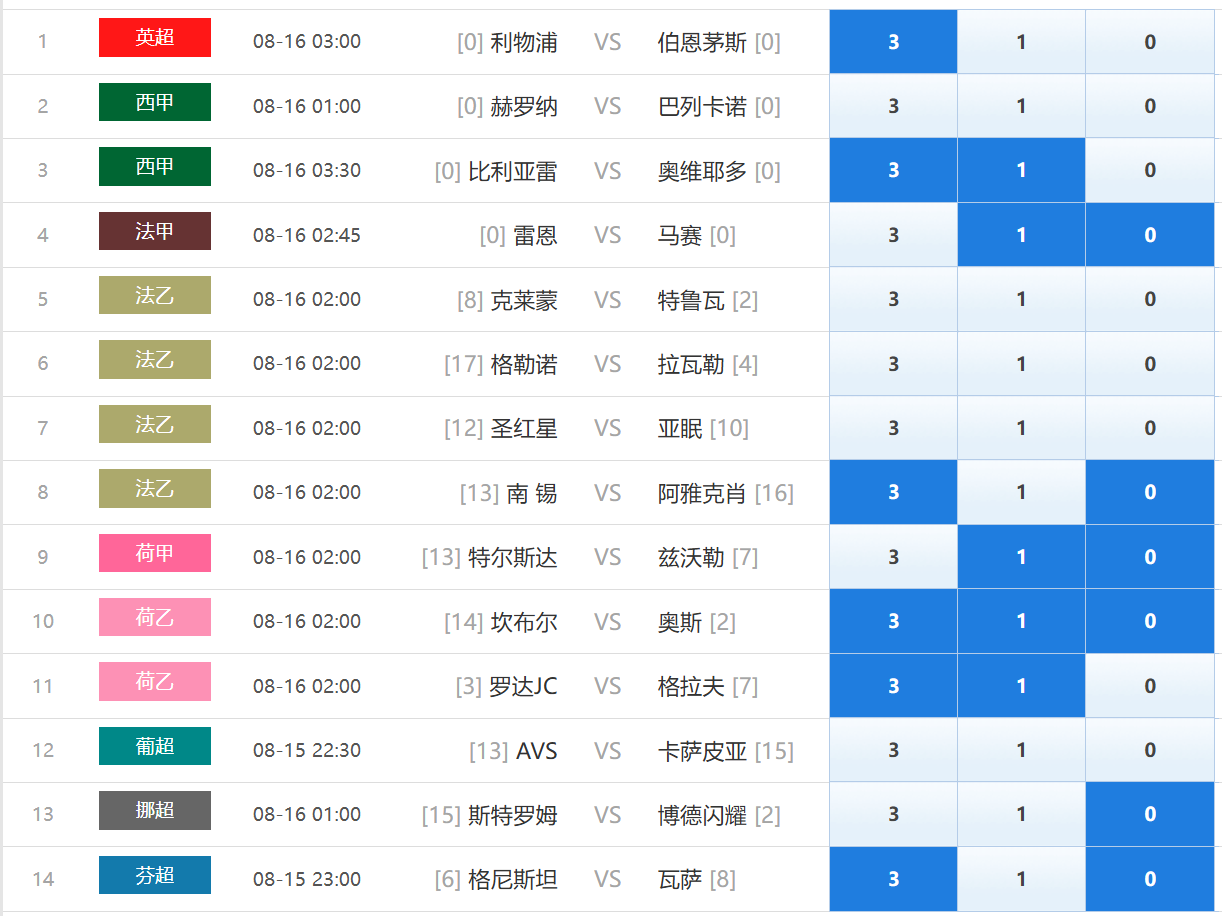The width and height of the screenshot is (1222, 916).
Task: Deselect 1 for 特尔斯达 vs 兹沃勒
Action: (1021, 557)
